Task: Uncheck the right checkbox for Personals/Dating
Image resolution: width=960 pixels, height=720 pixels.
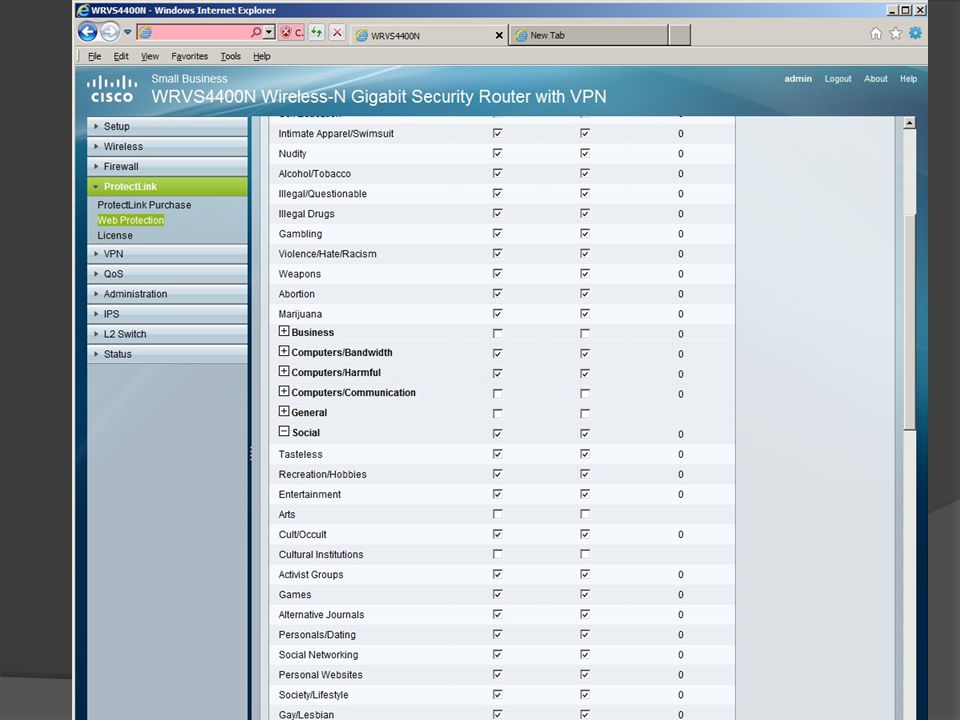Action: (x=585, y=634)
